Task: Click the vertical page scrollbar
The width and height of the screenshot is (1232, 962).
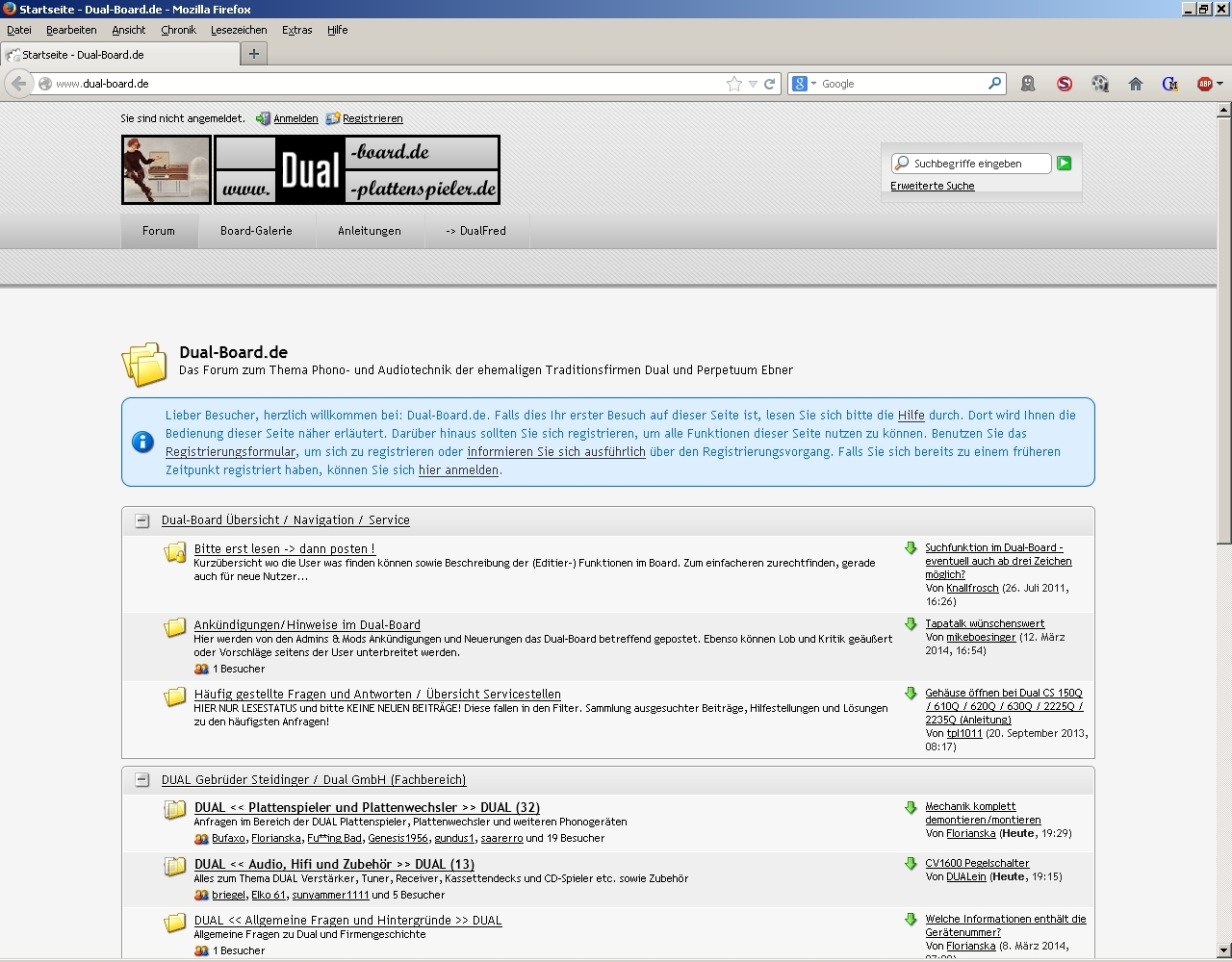Action: (1223, 577)
